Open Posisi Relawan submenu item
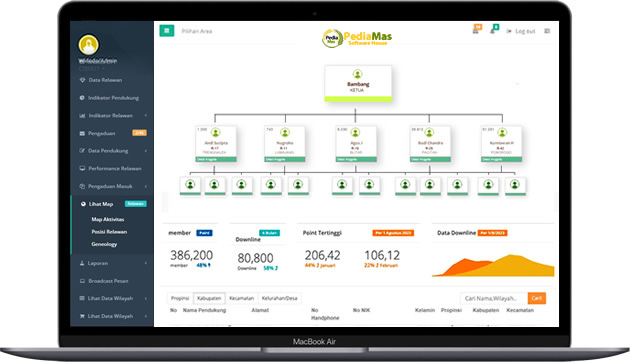This screenshot has height=362, width=630. point(109,232)
